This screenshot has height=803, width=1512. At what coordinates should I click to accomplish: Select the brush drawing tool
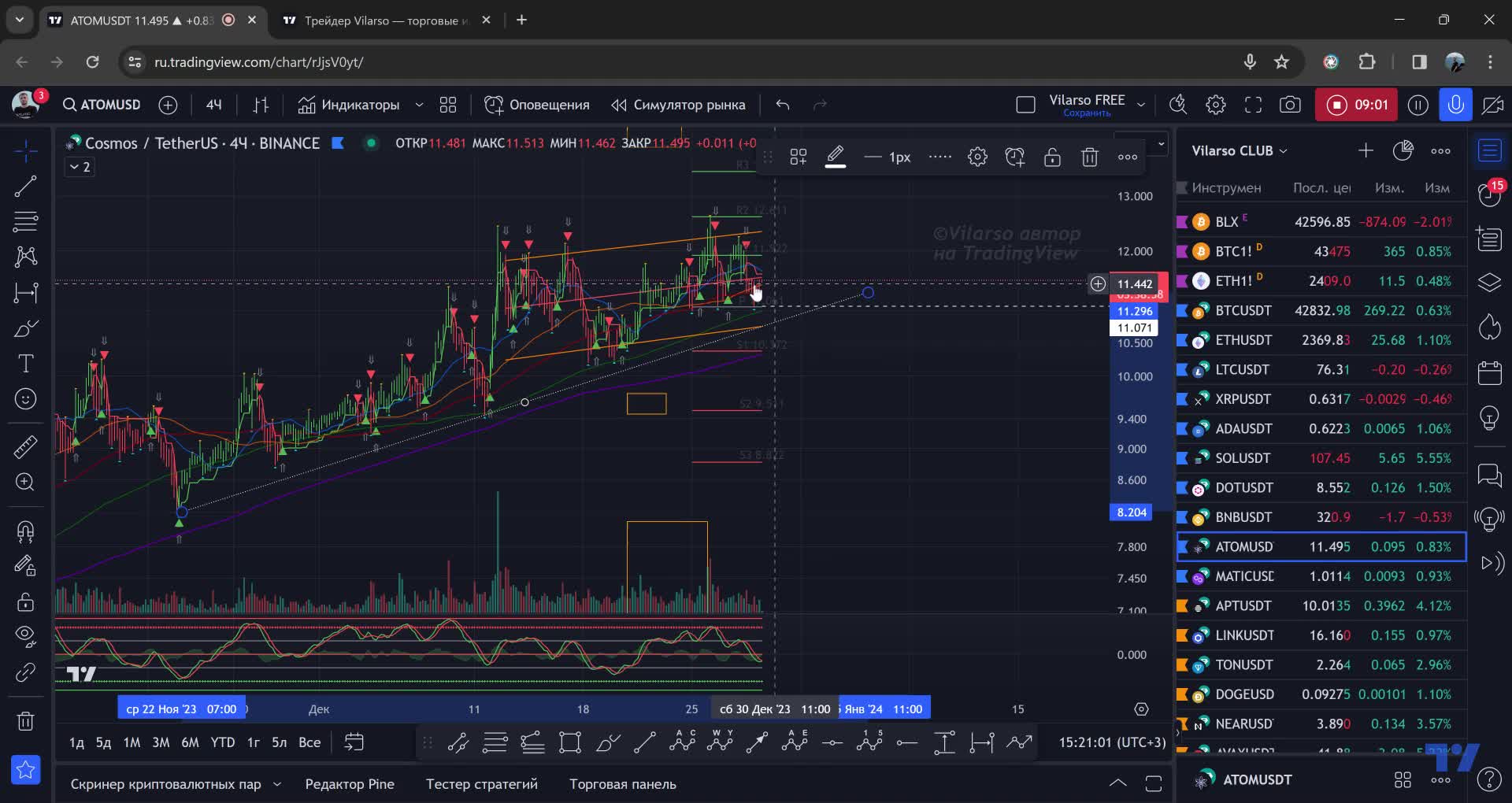click(25, 328)
